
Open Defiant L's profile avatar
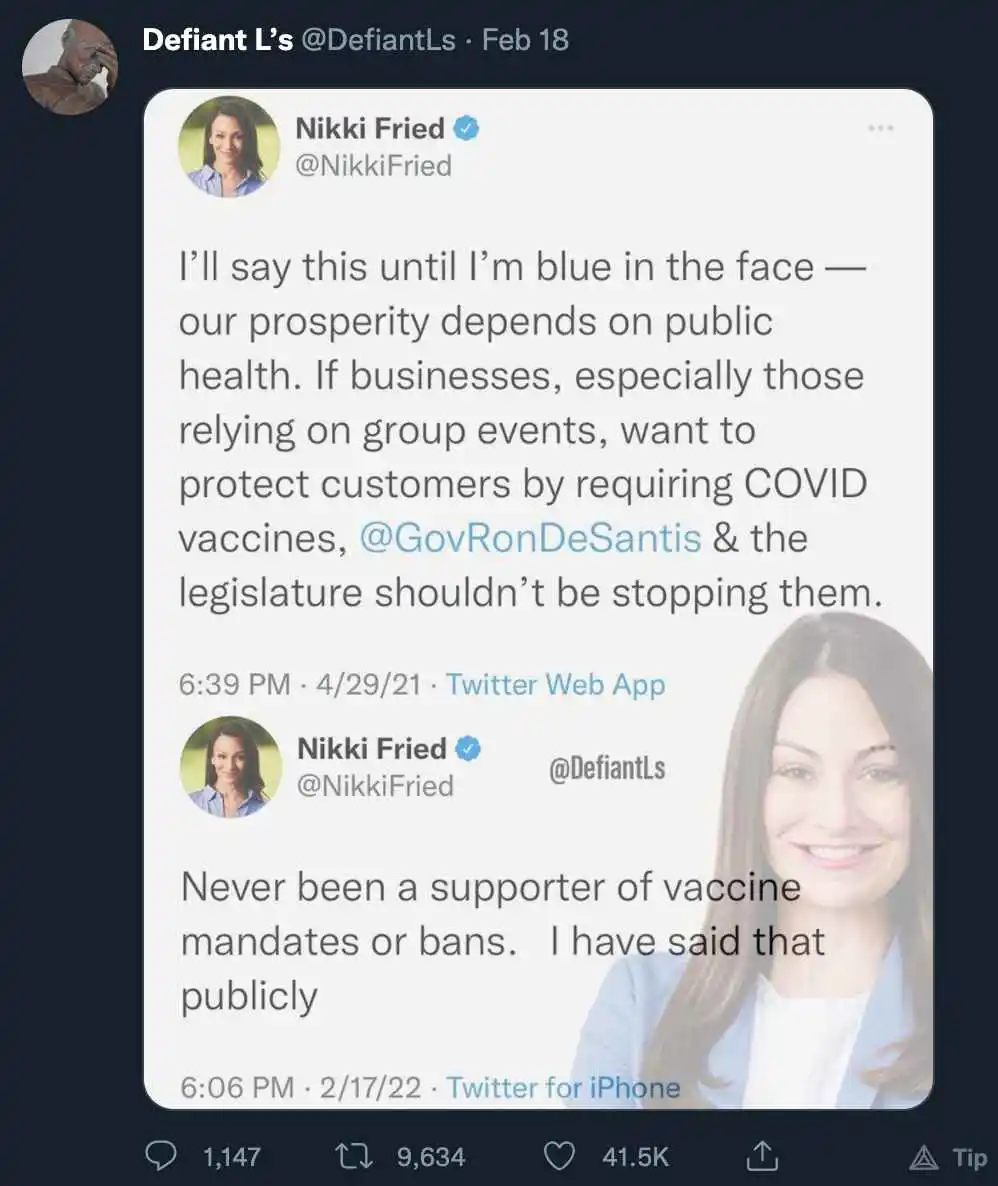tap(70, 67)
